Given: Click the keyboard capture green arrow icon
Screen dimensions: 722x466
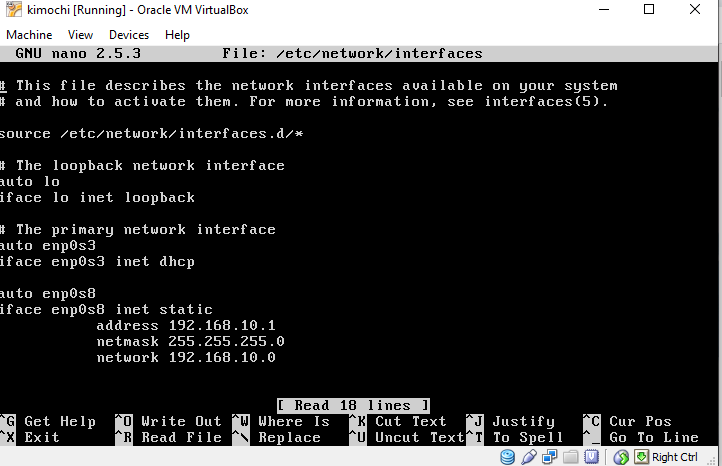Looking at the screenshot, I should click(x=641, y=457).
